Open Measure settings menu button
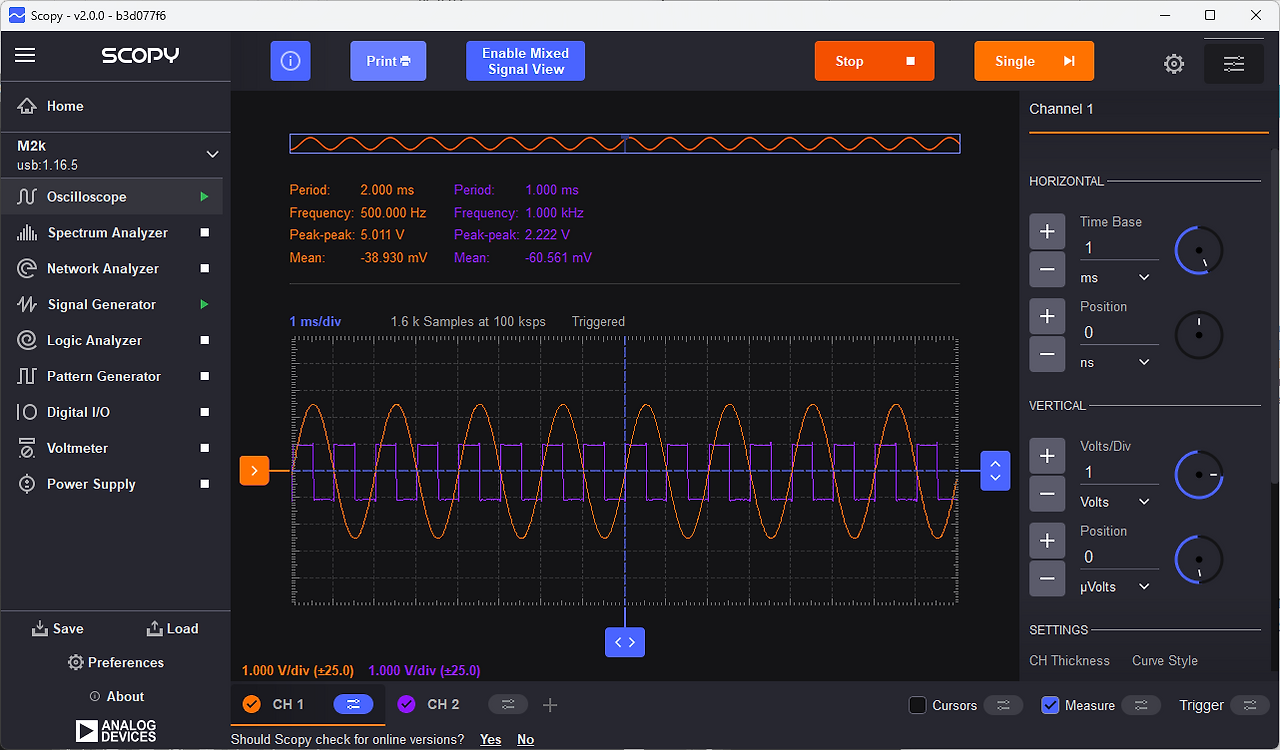Screen dimensions: 1280x750 (1141, 705)
